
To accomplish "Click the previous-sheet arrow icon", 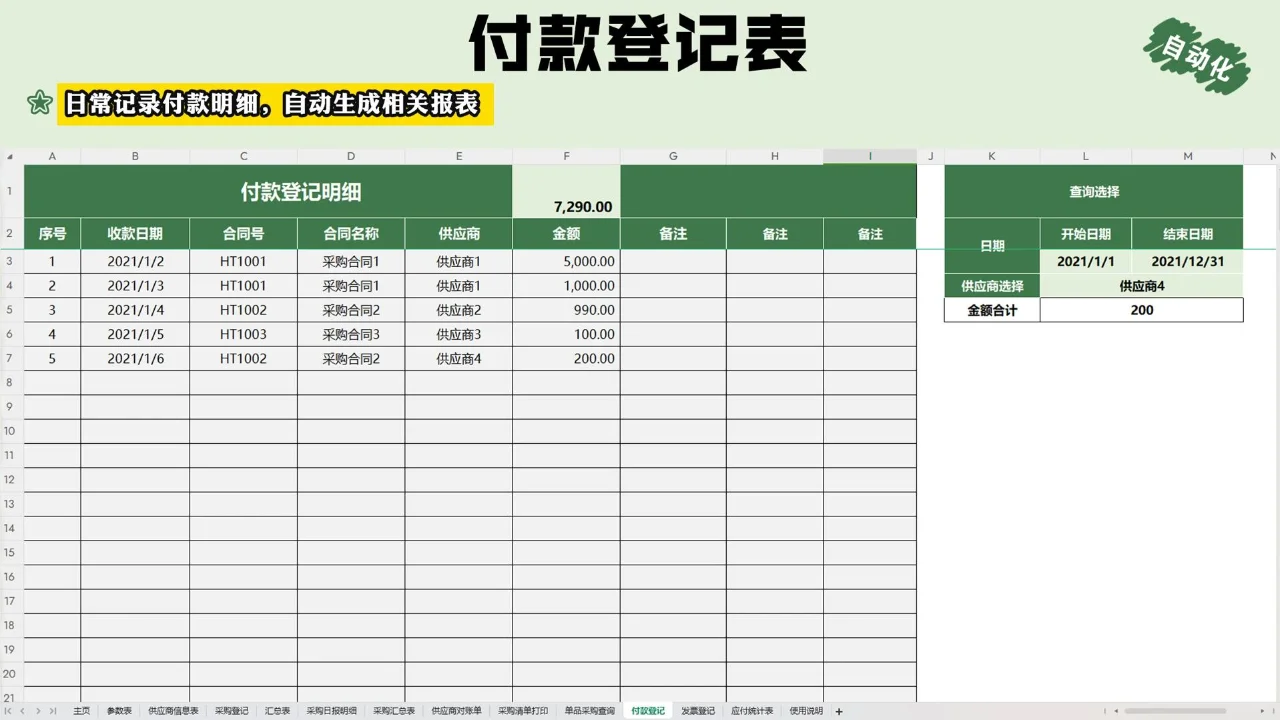I will click(x=25, y=710).
